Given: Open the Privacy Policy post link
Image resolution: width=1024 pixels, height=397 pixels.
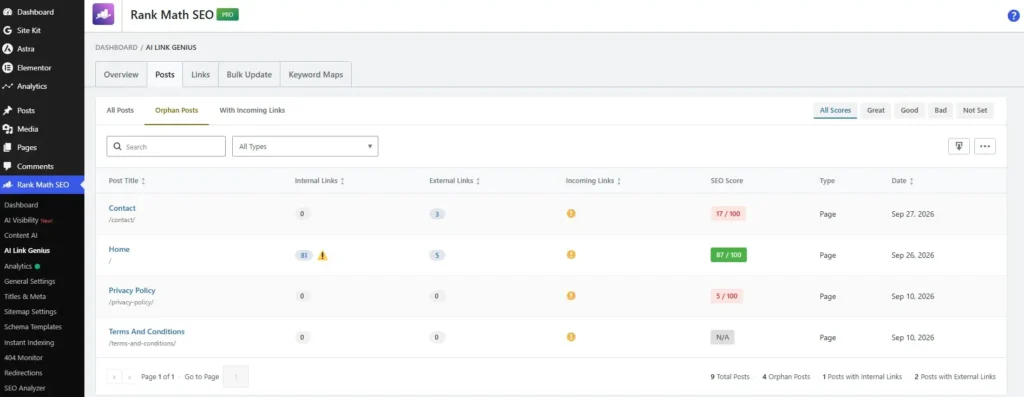Looking at the screenshot, I should click(x=132, y=291).
